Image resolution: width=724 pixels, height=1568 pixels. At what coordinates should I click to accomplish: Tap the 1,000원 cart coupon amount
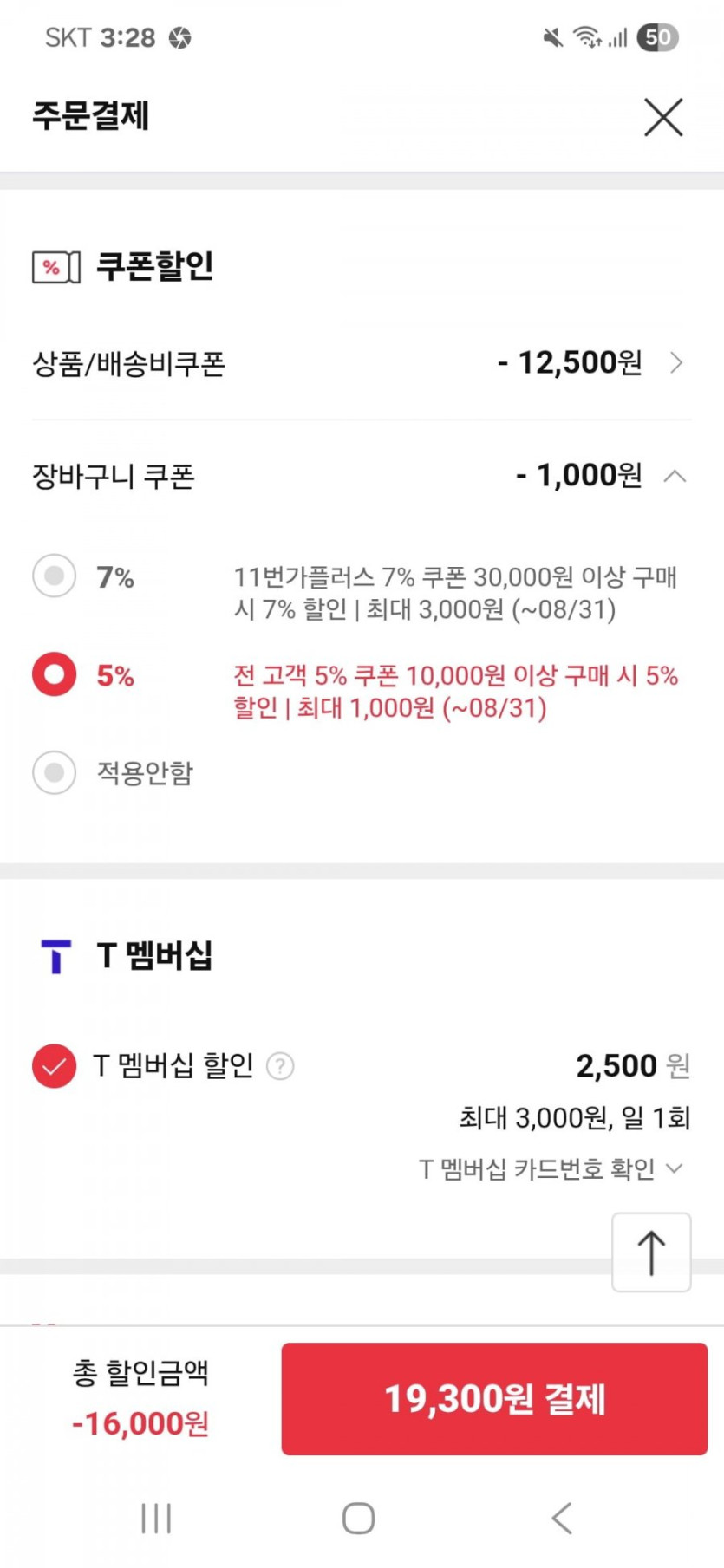[x=579, y=476]
